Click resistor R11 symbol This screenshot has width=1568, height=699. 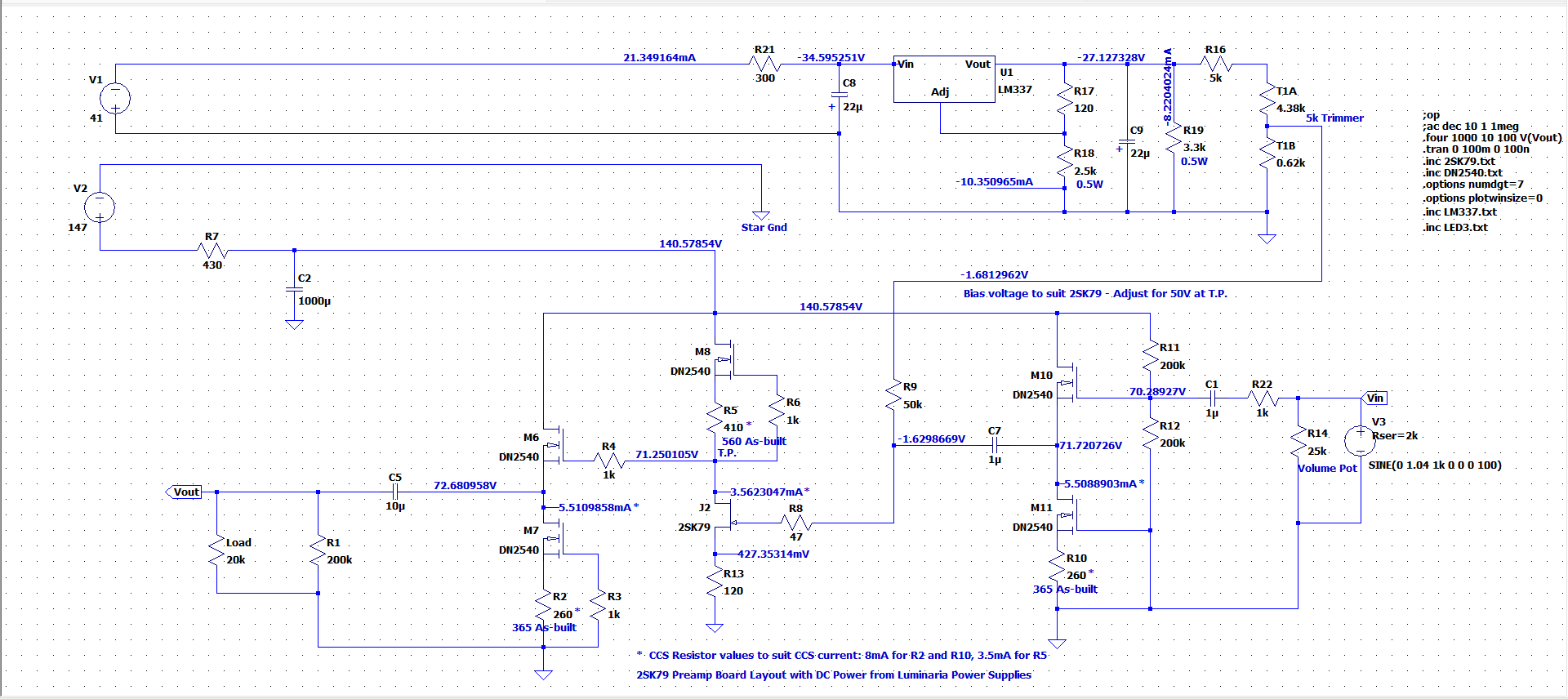(x=1151, y=355)
